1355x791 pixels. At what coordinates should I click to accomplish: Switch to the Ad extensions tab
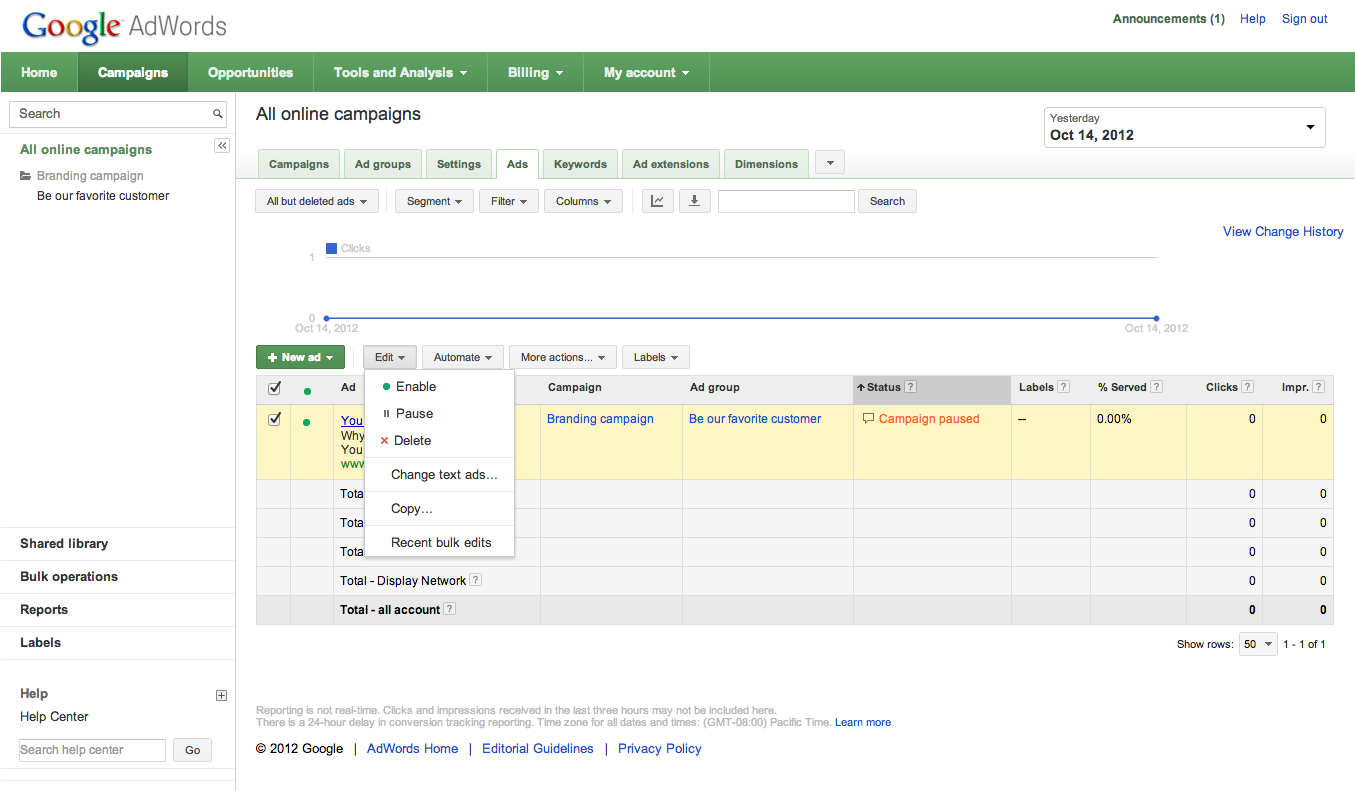[x=671, y=164]
